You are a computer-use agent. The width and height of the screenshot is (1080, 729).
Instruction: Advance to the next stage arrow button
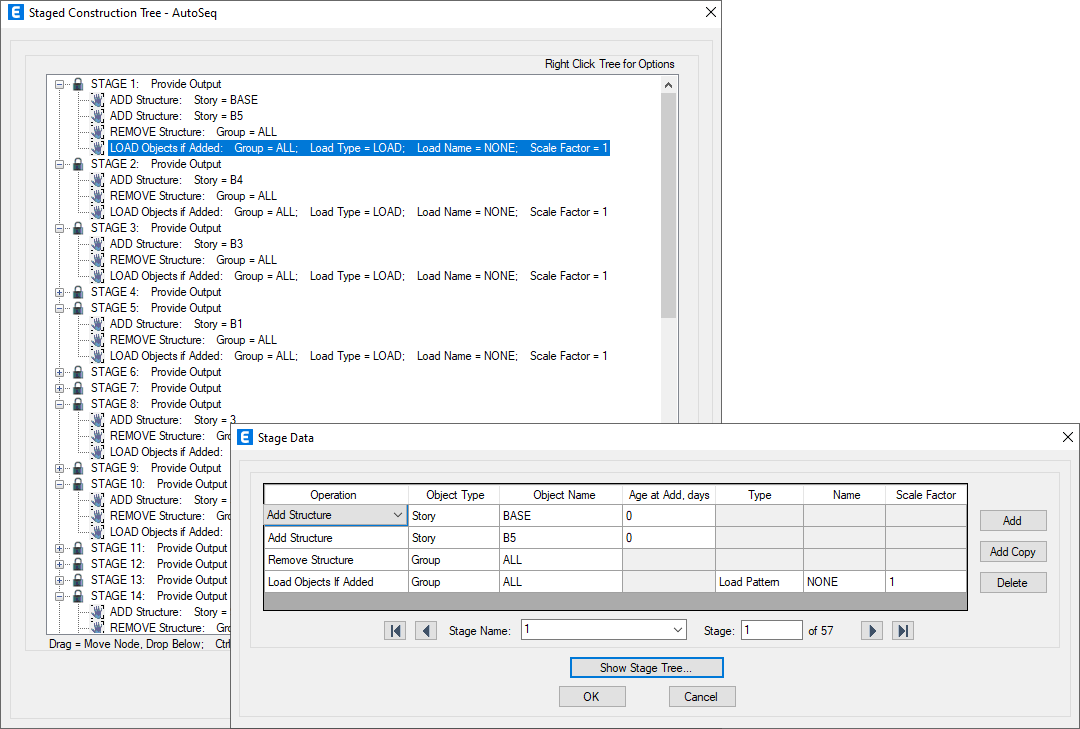(x=872, y=631)
